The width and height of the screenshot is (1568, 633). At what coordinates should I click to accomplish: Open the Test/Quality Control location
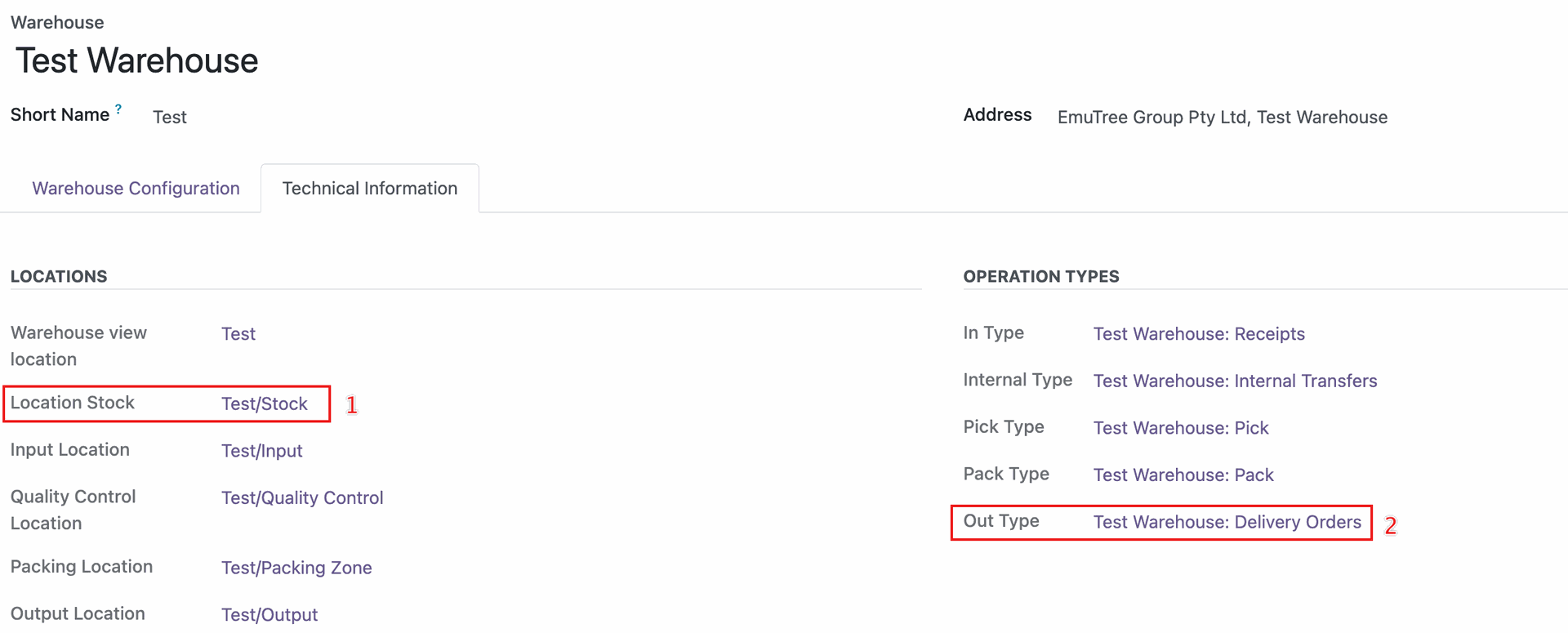click(302, 498)
